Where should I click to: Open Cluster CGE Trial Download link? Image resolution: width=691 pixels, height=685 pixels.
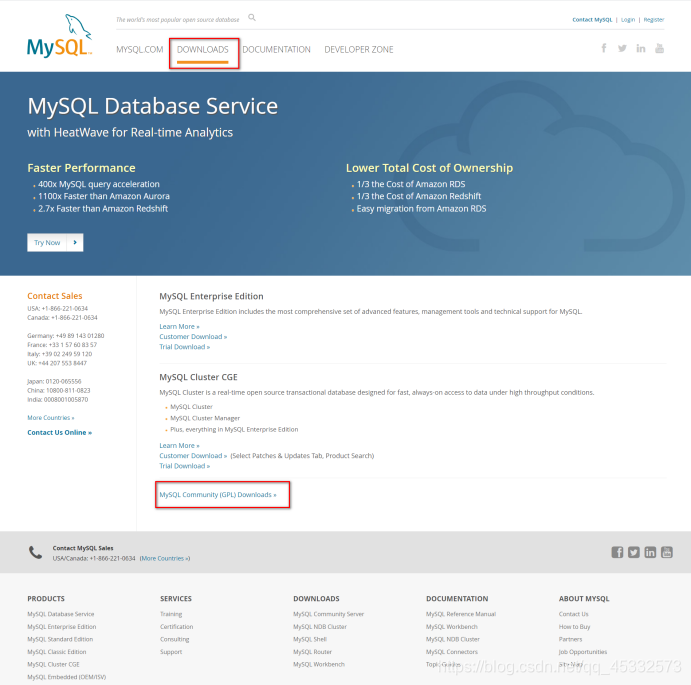[x=185, y=466]
